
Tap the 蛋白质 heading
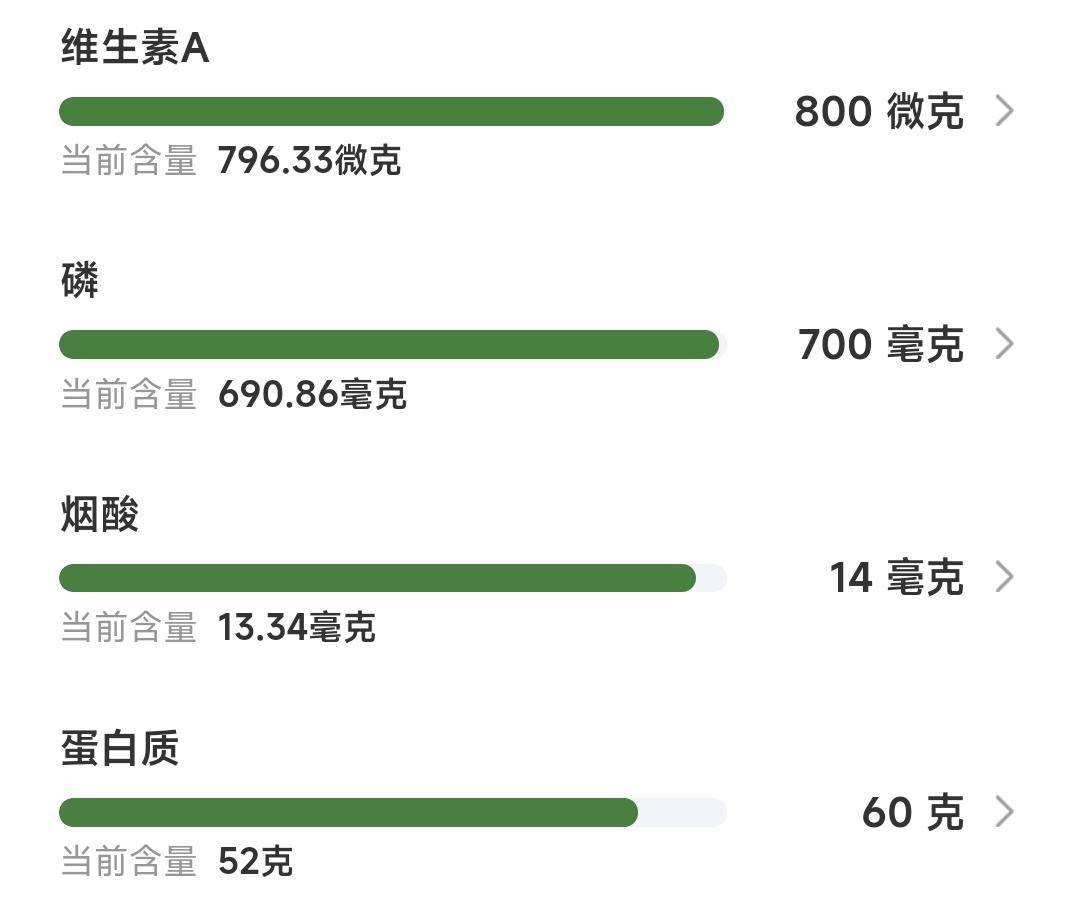(x=119, y=749)
